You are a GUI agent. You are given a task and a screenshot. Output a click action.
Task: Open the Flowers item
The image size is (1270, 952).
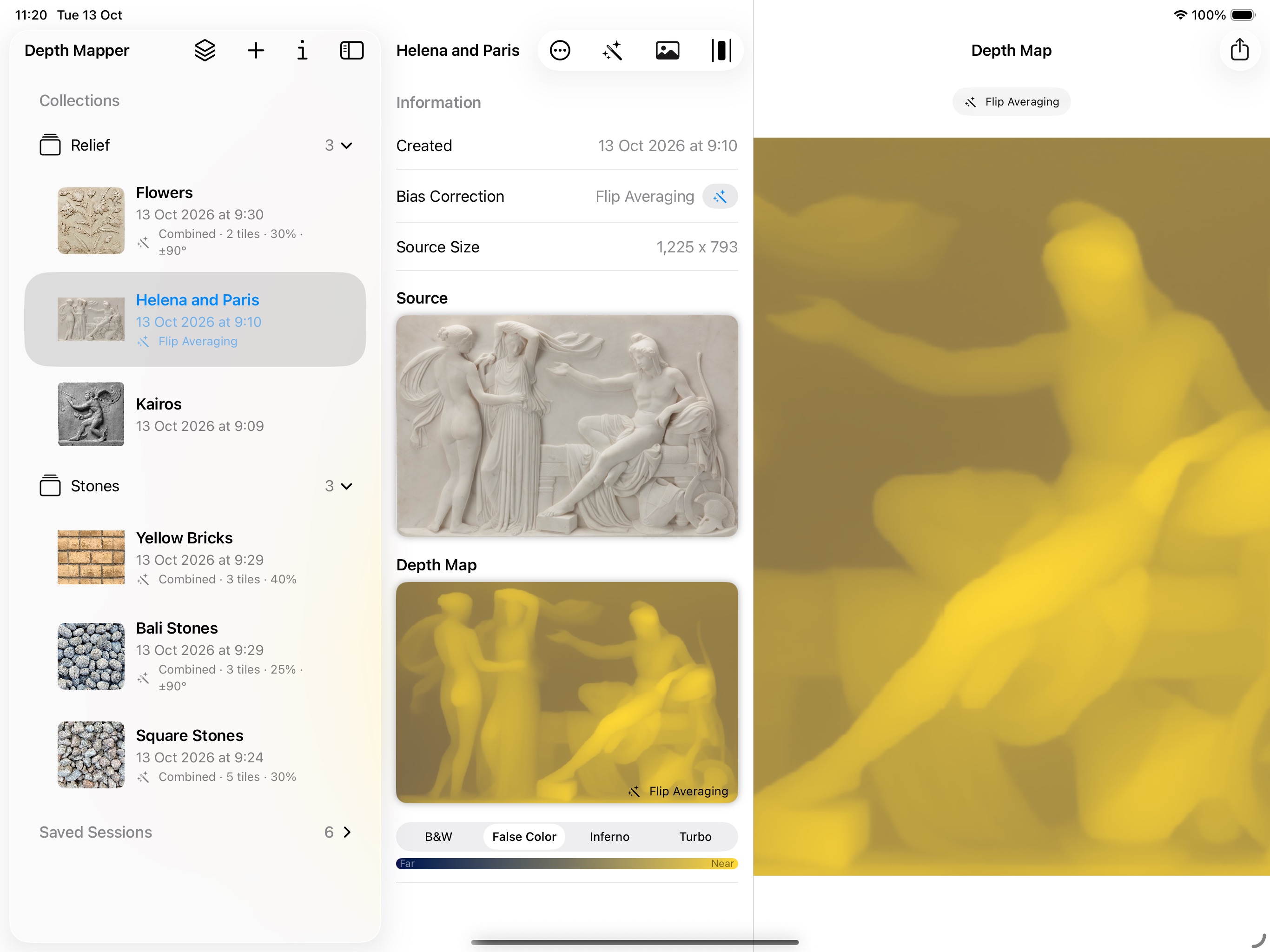[195, 220]
